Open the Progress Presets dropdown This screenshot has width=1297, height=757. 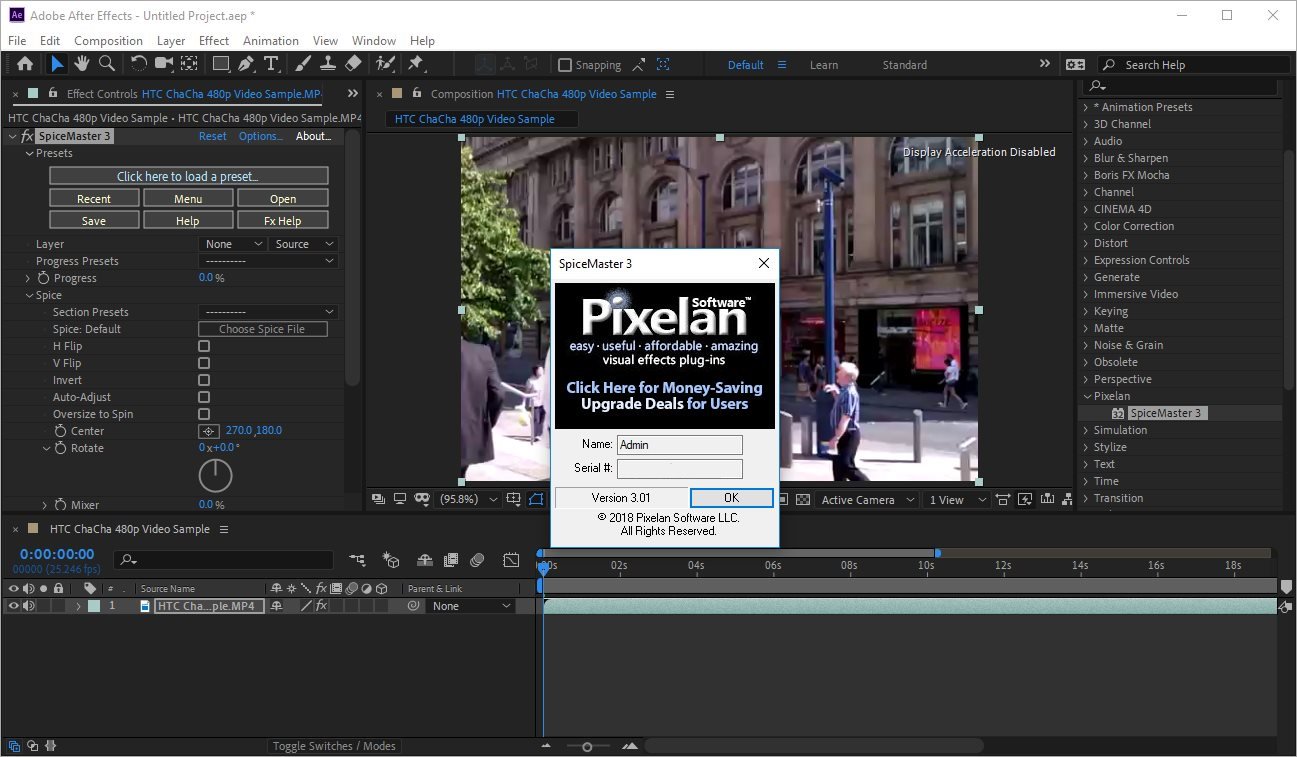pyautogui.click(x=268, y=261)
